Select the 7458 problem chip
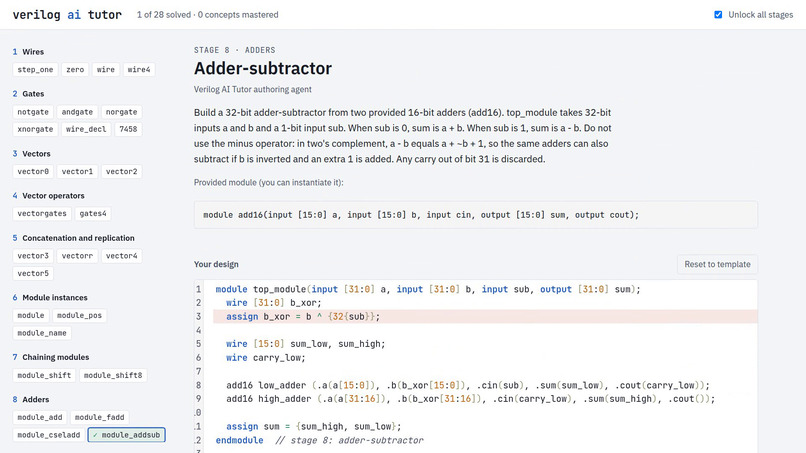The image size is (806, 453). (129, 129)
